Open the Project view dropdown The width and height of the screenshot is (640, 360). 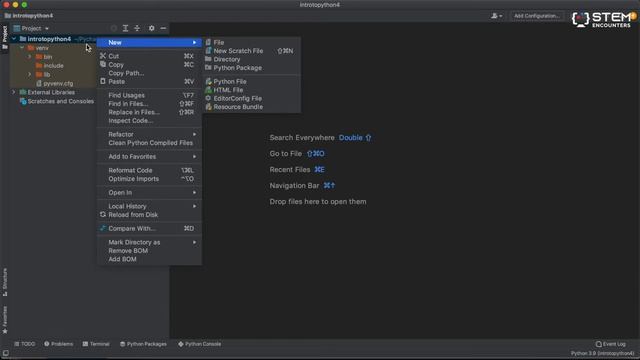pos(31,28)
